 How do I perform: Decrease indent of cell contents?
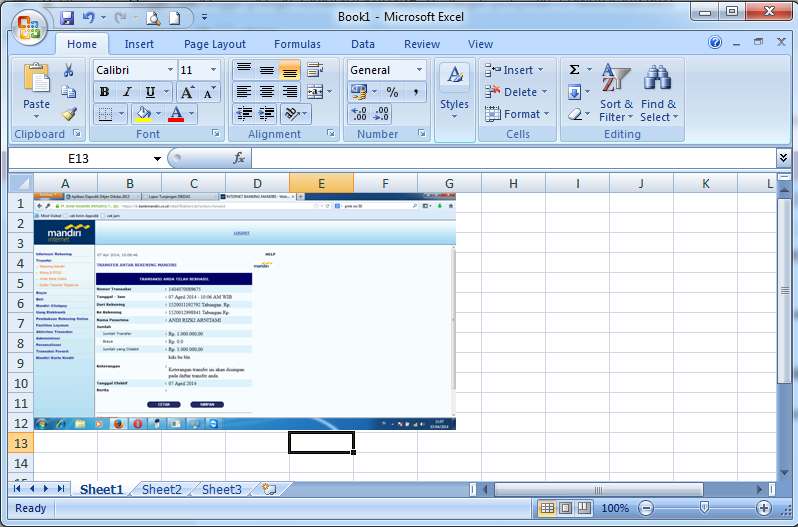[244, 114]
